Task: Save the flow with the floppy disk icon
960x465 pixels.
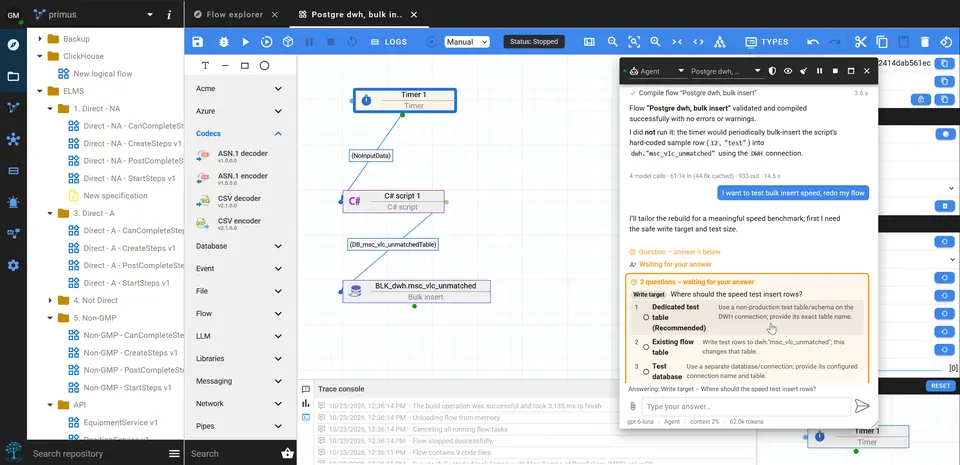Action: point(197,42)
